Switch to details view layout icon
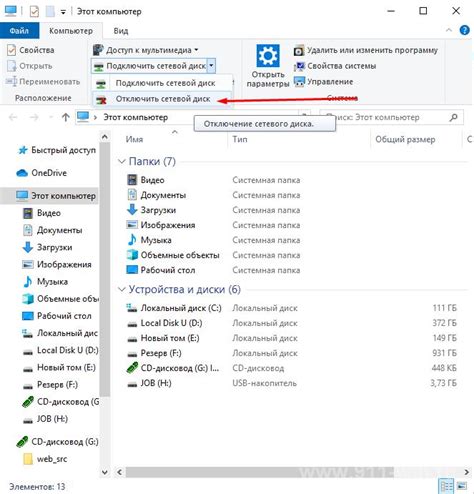Screen dimensions: 474x494 (x=446, y=486)
